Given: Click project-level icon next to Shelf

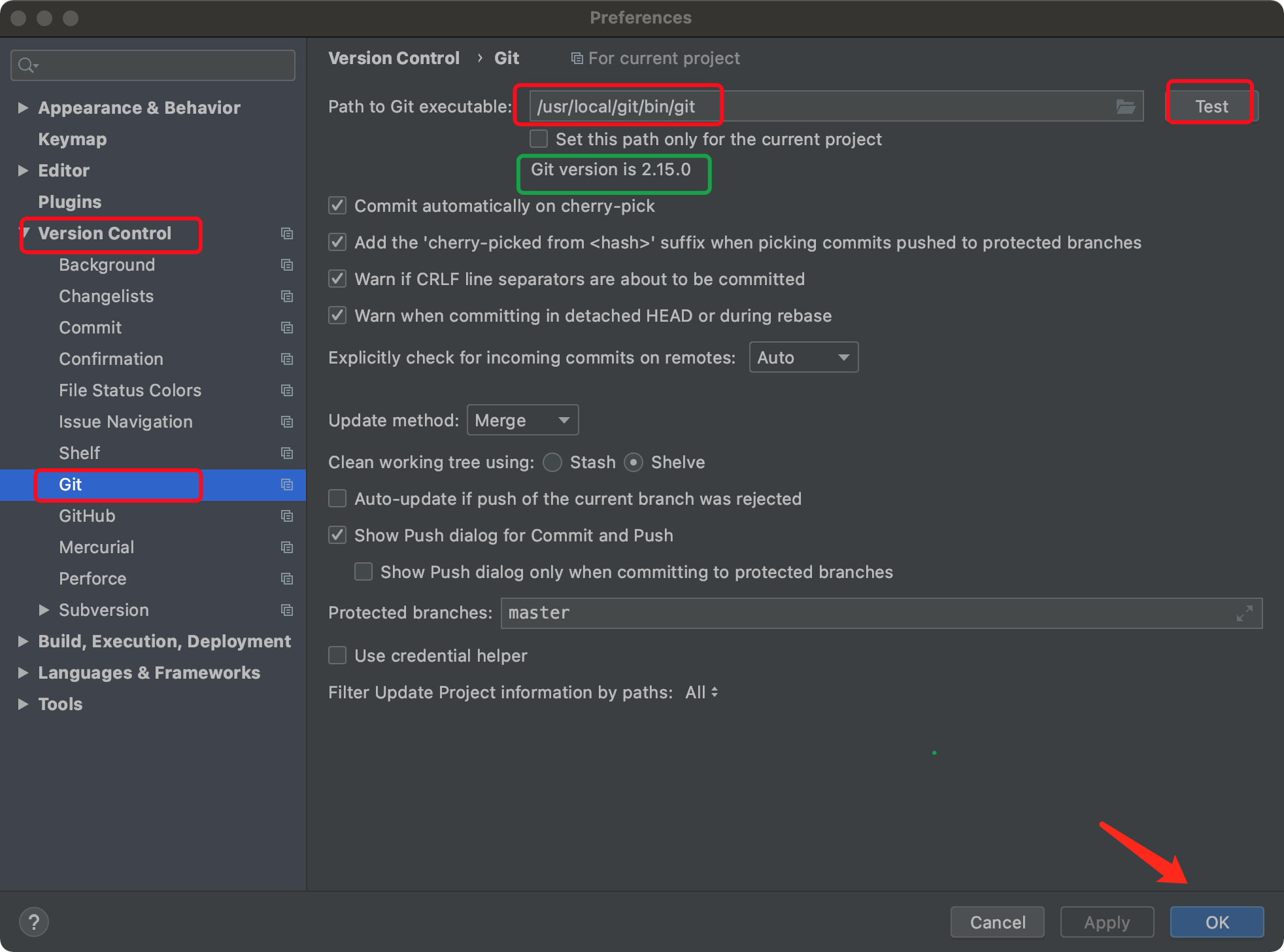Looking at the screenshot, I should (x=286, y=453).
